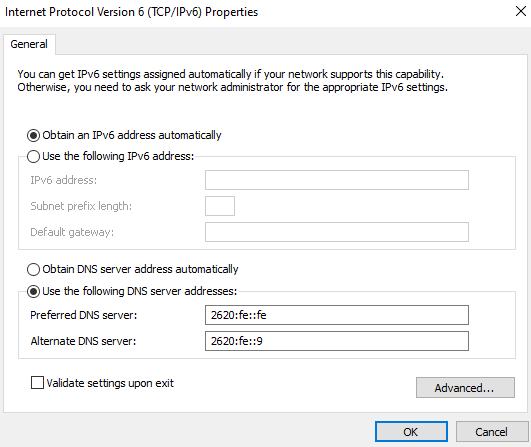This screenshot has width=531, height=447.
Task: Click the Alternate DNS server label
Action: (83, 341)
